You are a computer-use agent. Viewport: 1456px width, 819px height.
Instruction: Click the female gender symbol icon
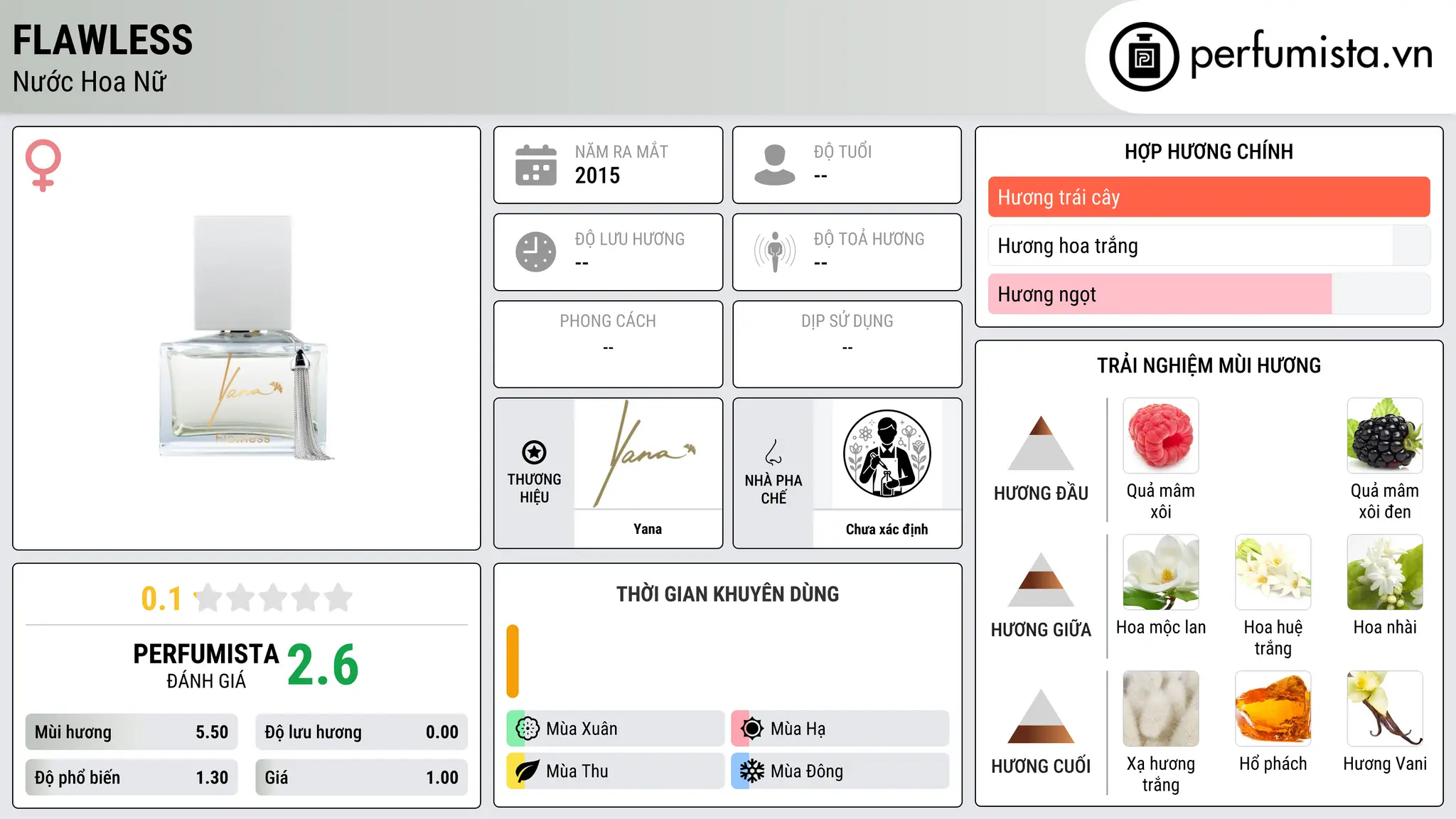[x=43, y=165]
